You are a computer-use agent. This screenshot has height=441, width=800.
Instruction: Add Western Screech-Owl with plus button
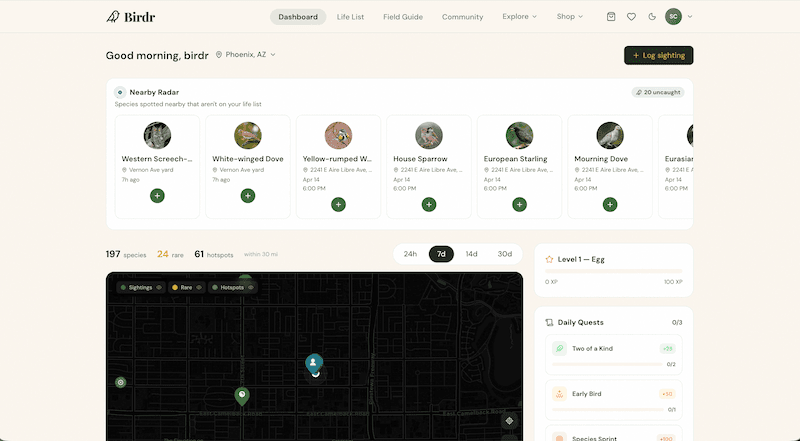pyautogui.click(x=157, y=195)
